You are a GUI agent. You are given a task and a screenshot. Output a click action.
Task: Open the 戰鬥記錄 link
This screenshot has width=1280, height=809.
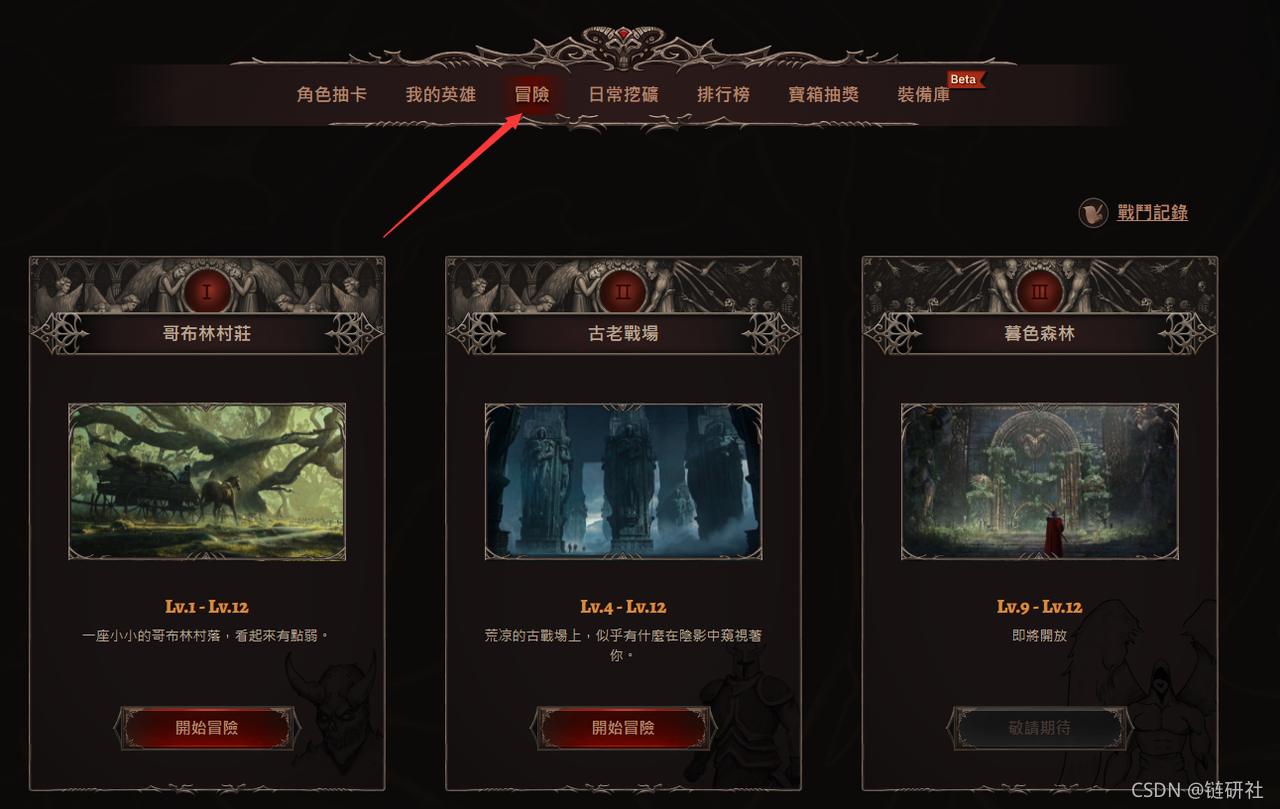[1152, 212]
